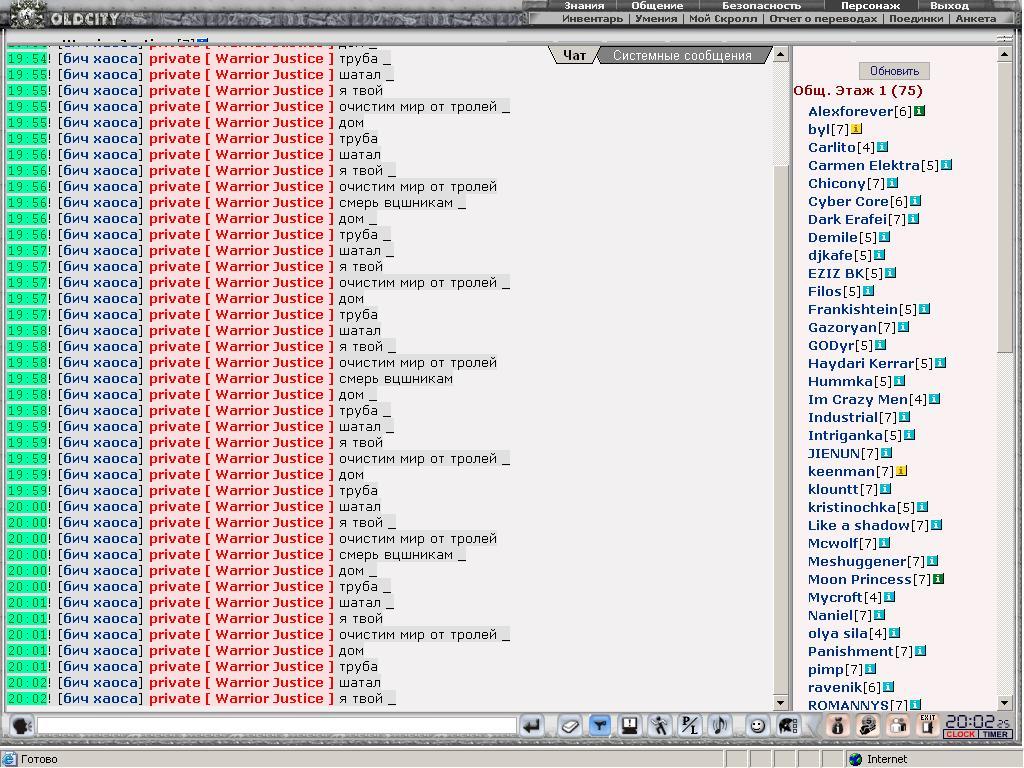
Task: Click the pink EXIT door icon
Action: click(928, 726)
